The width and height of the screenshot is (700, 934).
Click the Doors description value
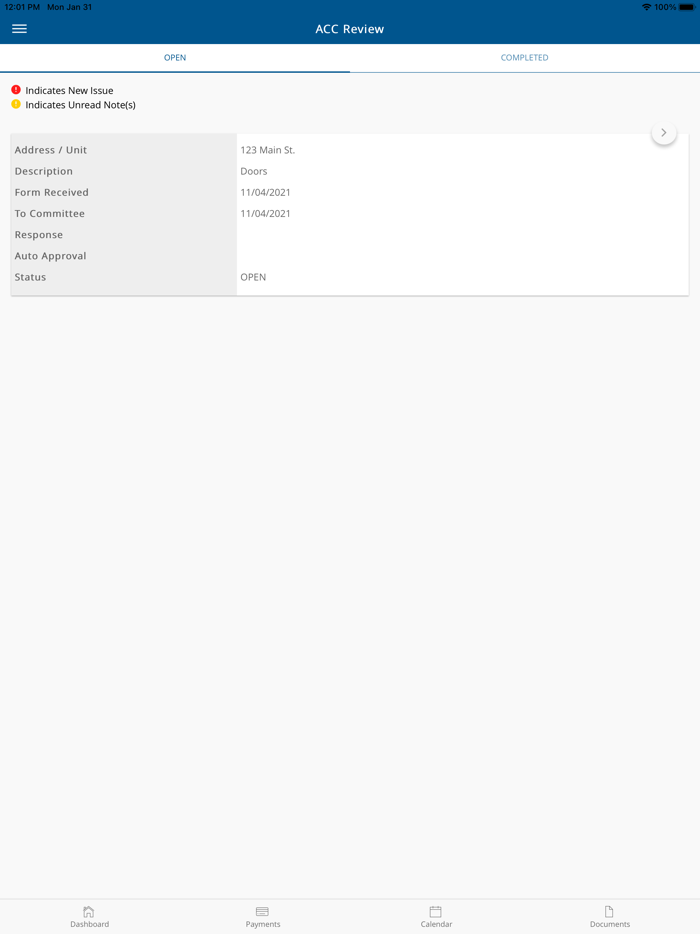click(254, 171)
